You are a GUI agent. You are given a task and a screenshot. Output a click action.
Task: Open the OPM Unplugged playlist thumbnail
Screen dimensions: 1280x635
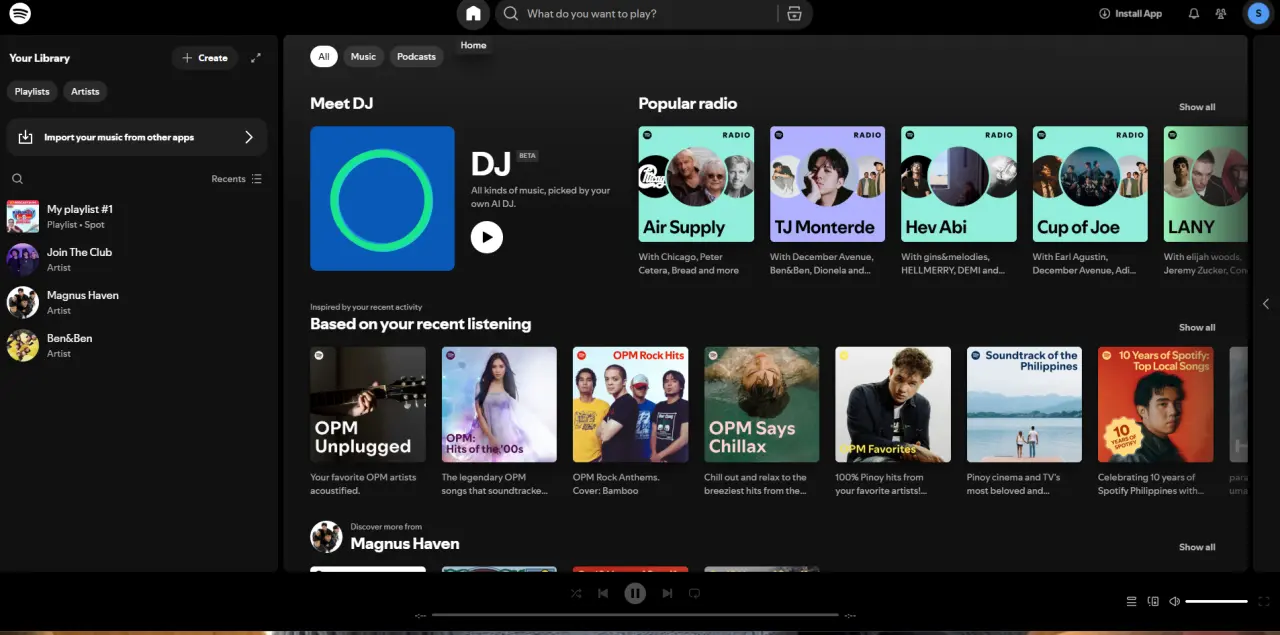point(368,404)
